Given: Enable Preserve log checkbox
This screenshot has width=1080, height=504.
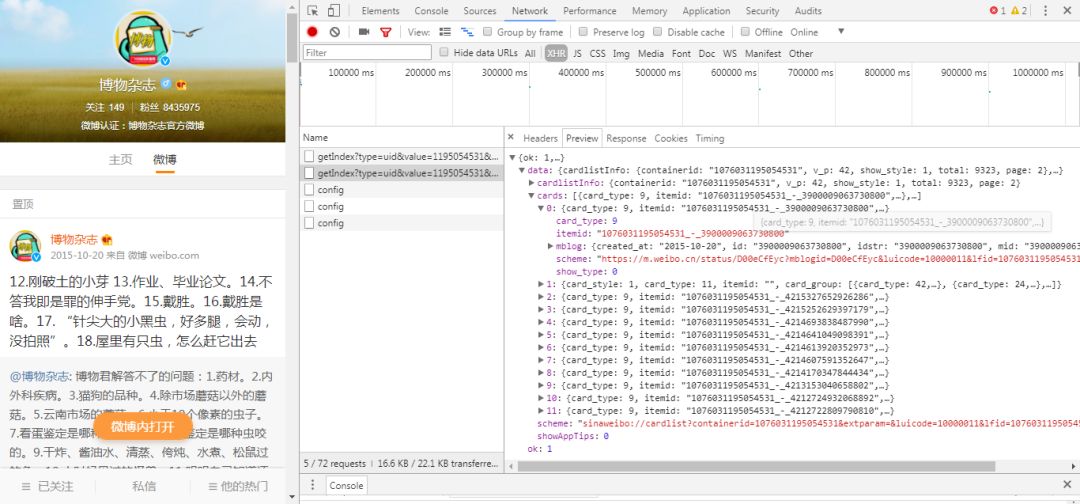Looking at the screenshot, I should point(583,32).
